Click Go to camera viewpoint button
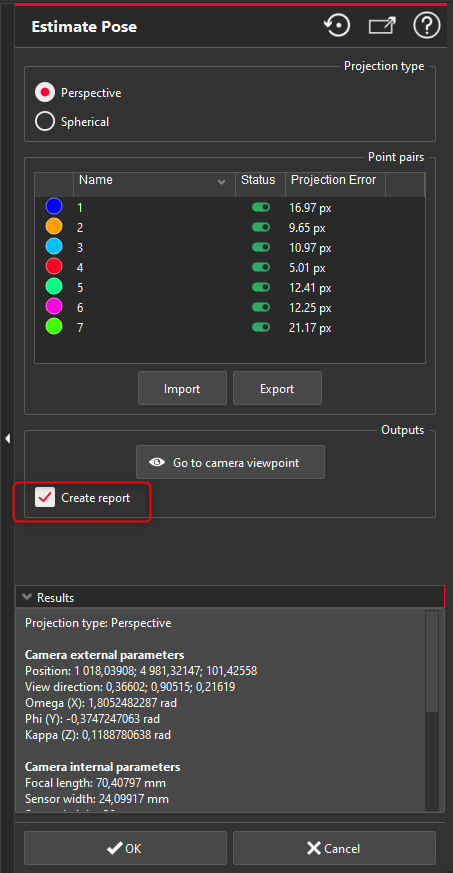453x873 pixels. pos(230,462)
